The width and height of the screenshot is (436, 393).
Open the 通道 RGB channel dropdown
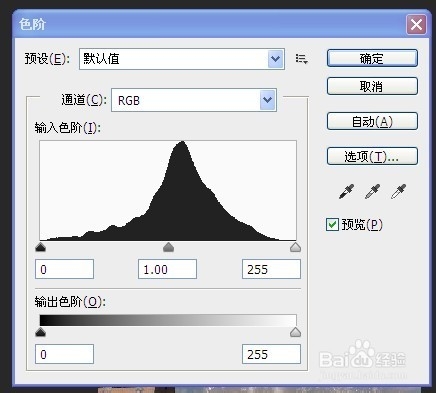(x=194, y=100)
